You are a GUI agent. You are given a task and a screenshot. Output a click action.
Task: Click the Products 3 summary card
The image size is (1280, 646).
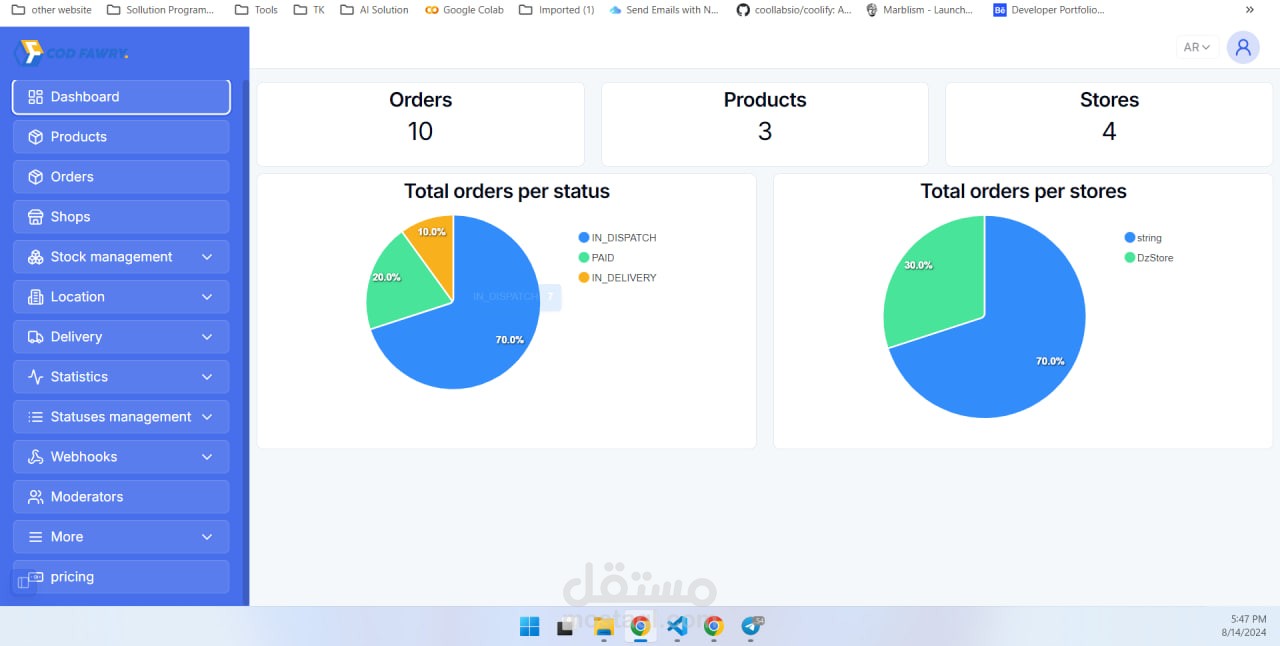pos(765,124)
